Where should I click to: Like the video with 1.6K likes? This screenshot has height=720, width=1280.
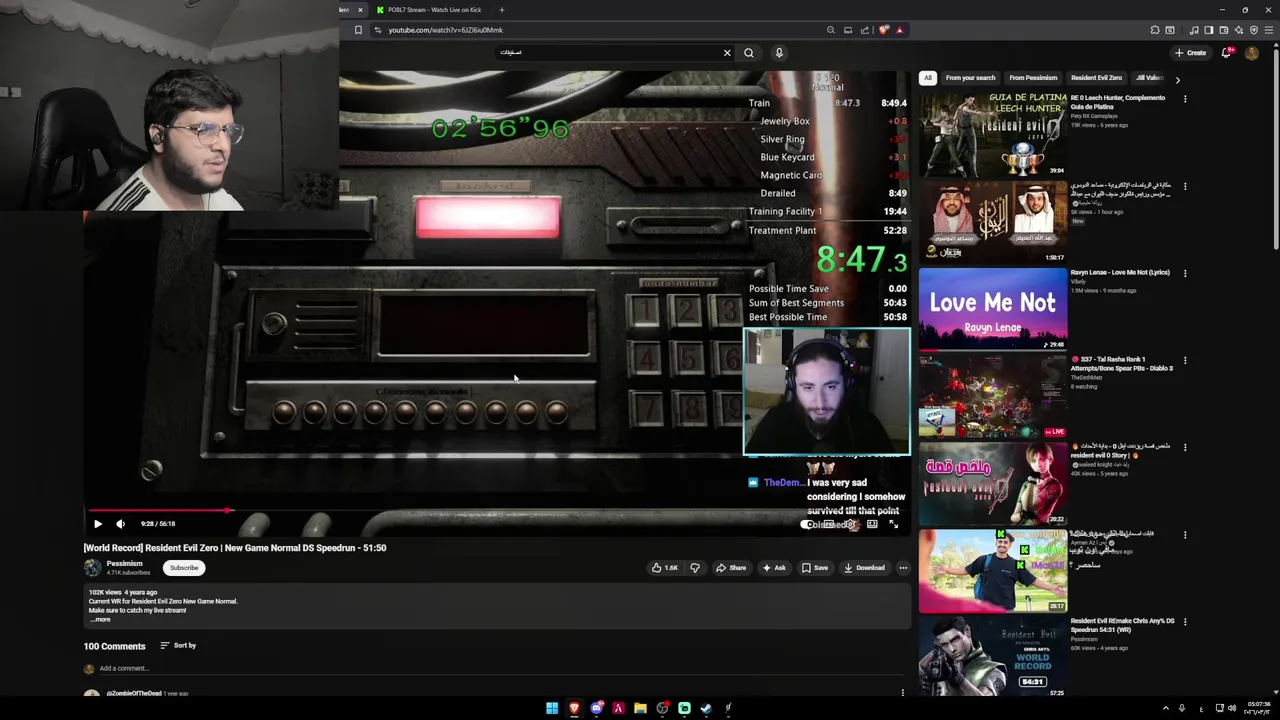point(664,568)
